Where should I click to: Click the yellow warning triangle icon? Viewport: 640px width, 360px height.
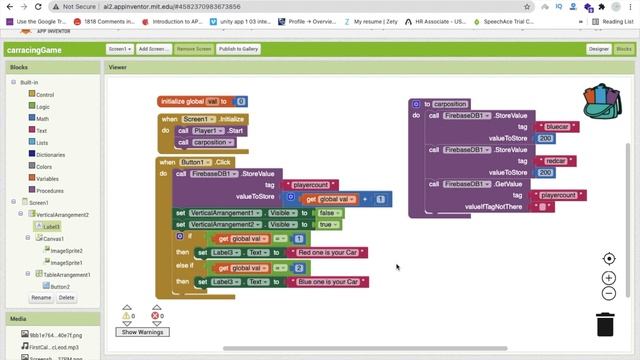coord(126,316)
